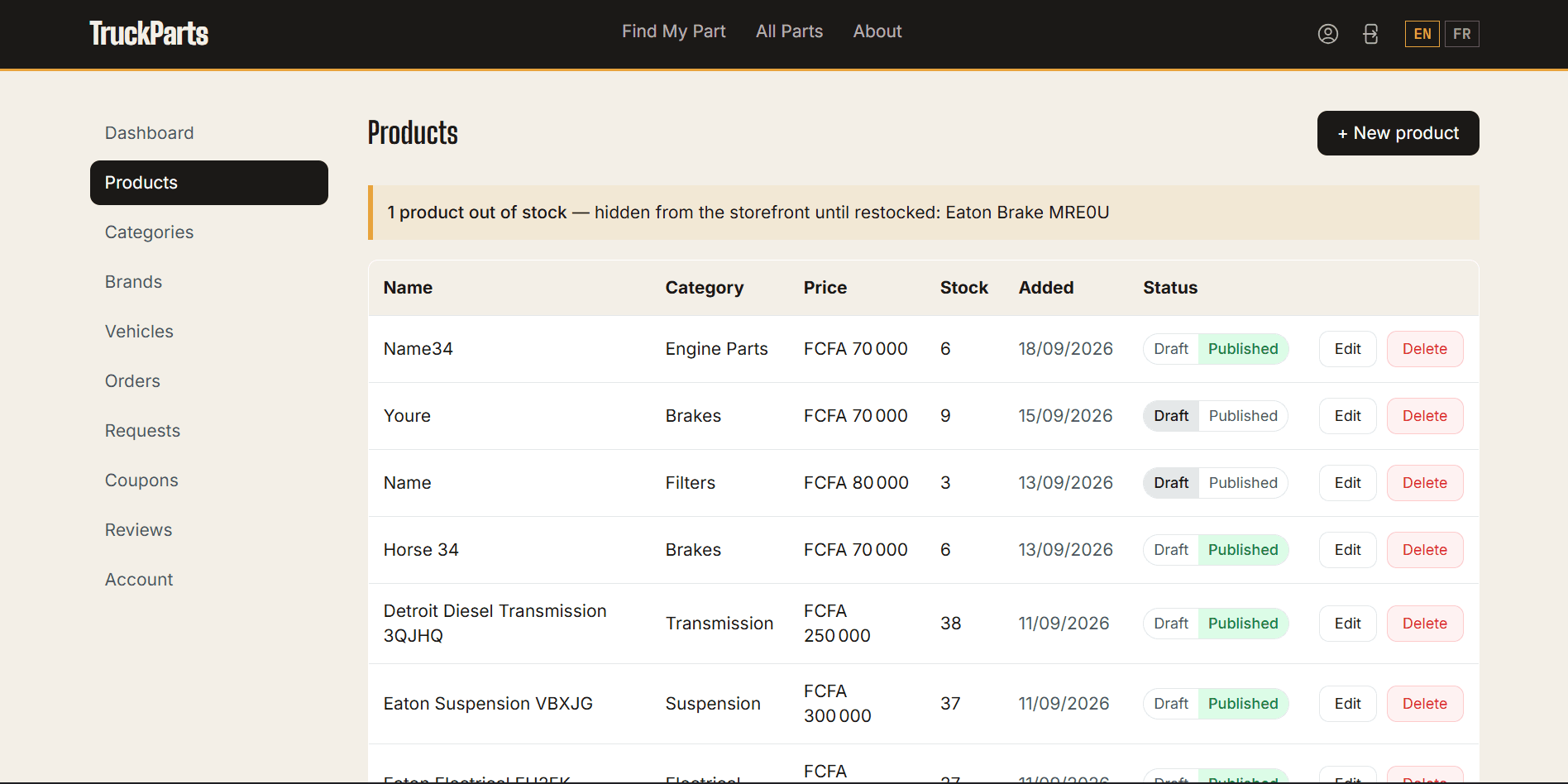Click the Stock column header
This screenshot has width=1568, height=784.
point(963,288)
